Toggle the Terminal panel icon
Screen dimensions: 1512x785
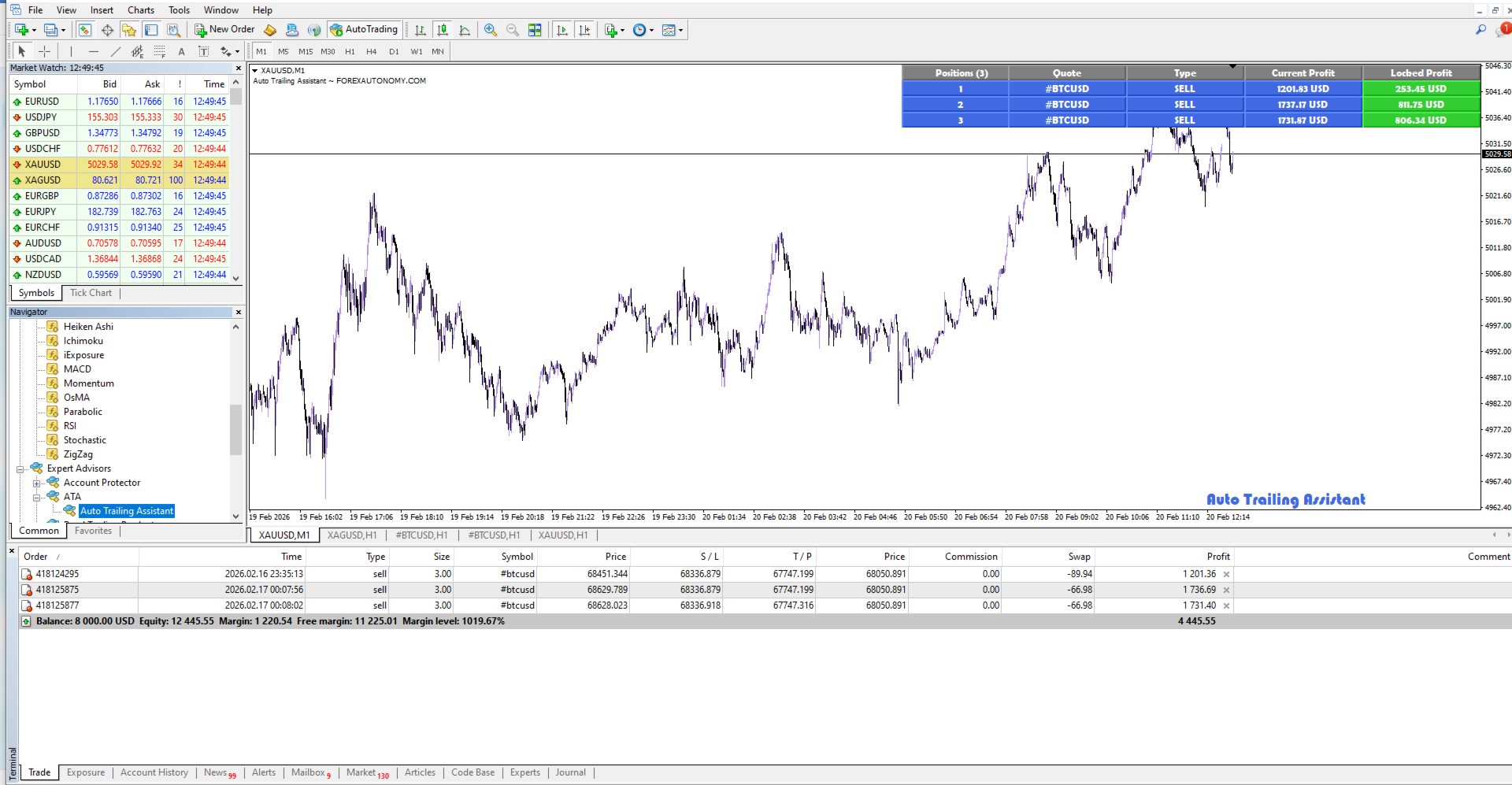click(151, 30)
